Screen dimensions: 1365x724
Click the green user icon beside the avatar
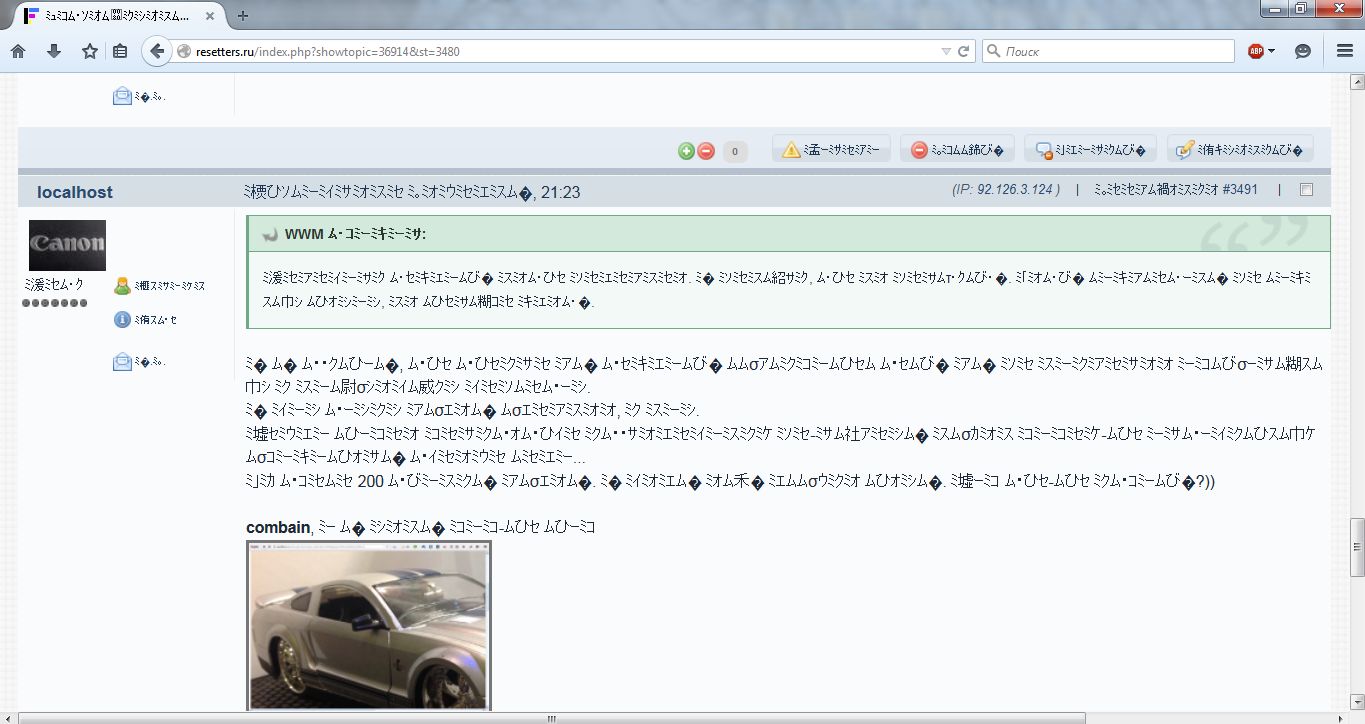[122, 286]
